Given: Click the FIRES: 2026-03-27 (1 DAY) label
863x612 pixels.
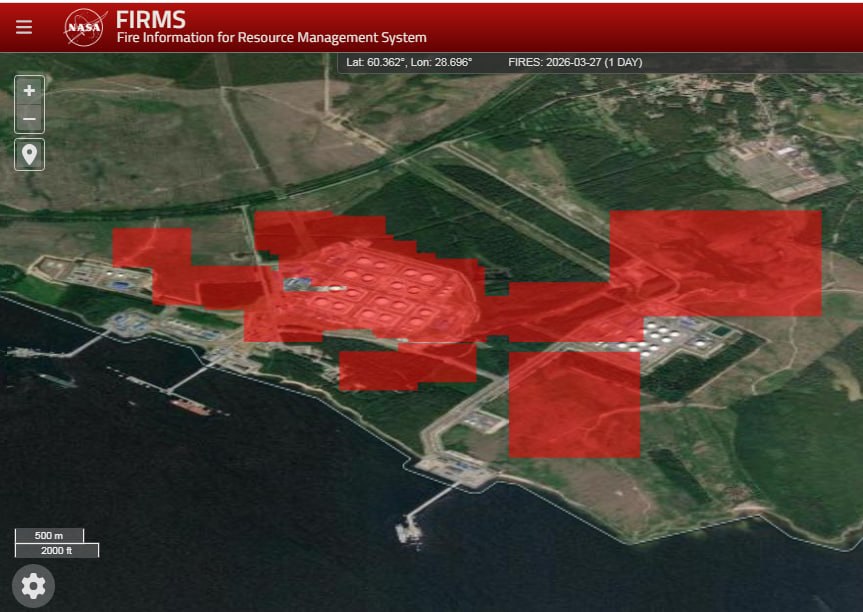Looking at the screenshot, I should tap(575, 62).
